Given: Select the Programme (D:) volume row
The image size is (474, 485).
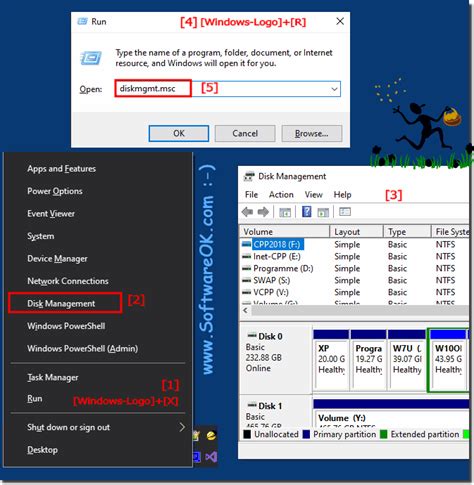Looking at the screenshot, I should click(354, 268).
